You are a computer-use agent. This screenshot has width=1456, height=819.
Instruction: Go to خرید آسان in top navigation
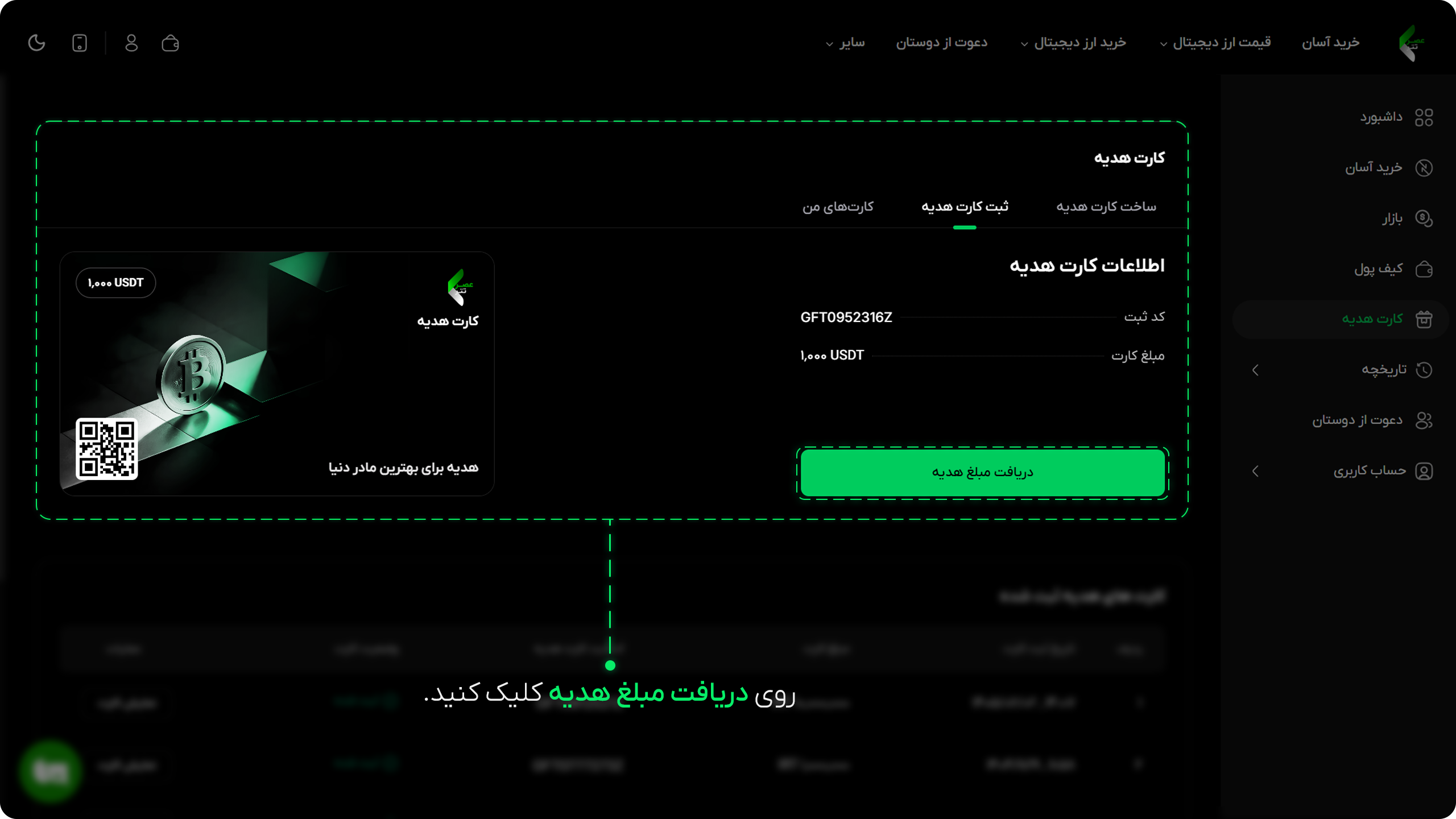pos(1331,43)
